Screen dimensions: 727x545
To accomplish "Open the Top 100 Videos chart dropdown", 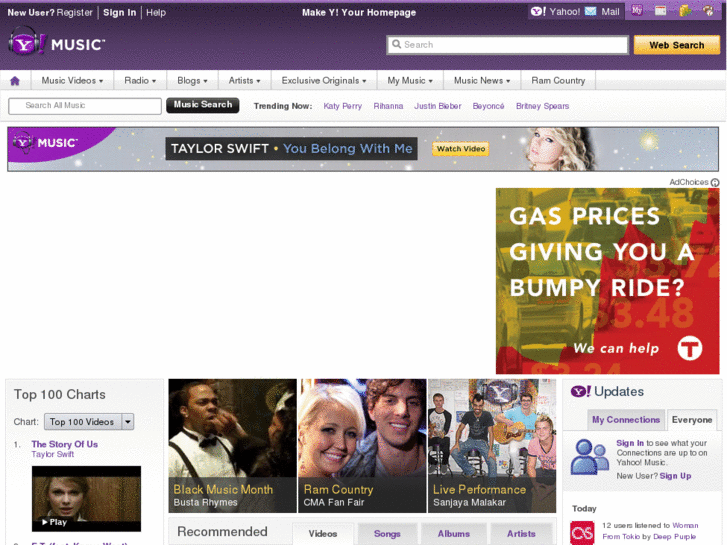I will (x=89, y=422).
